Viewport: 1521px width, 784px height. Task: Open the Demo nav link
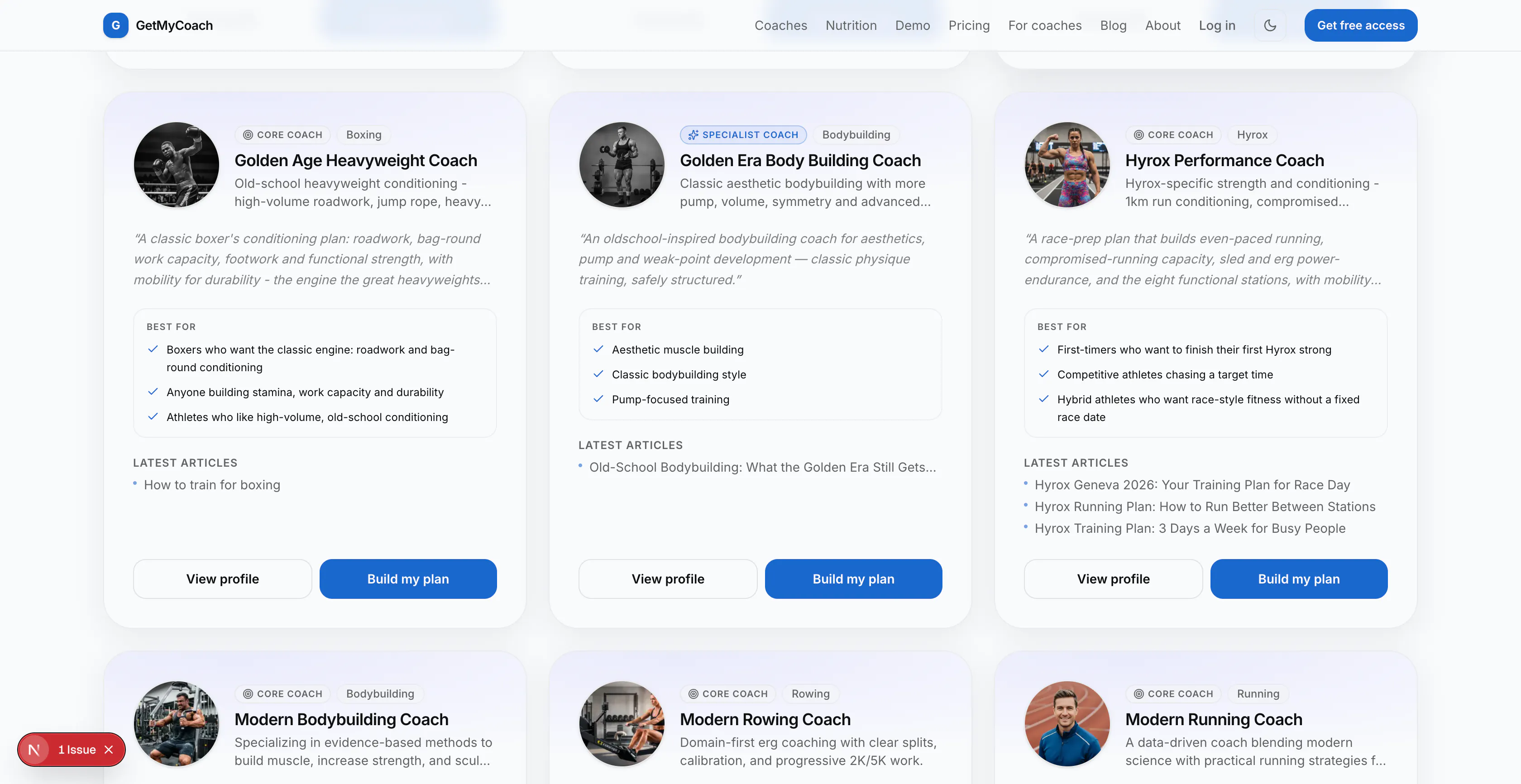point(912,25)
